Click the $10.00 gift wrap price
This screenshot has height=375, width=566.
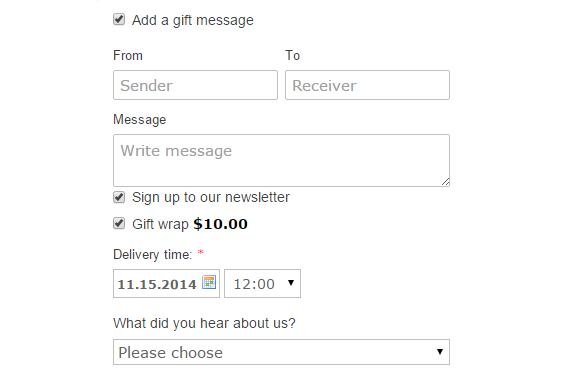221,224
